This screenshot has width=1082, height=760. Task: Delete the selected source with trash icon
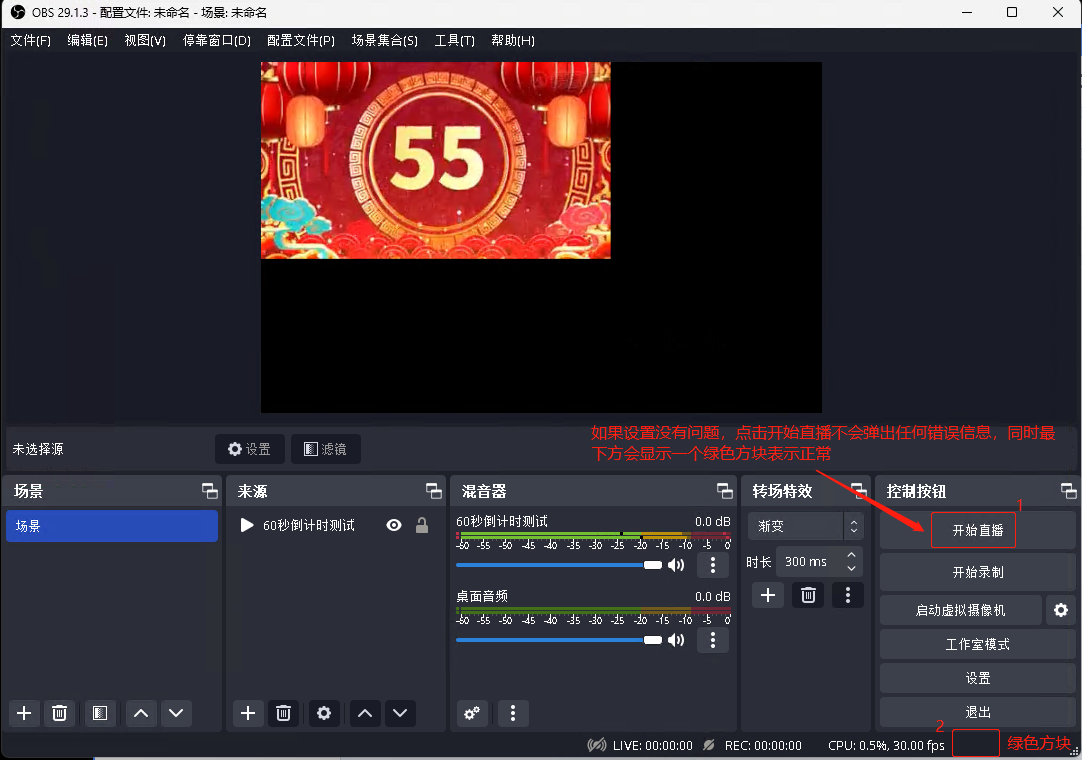point(283,713)
